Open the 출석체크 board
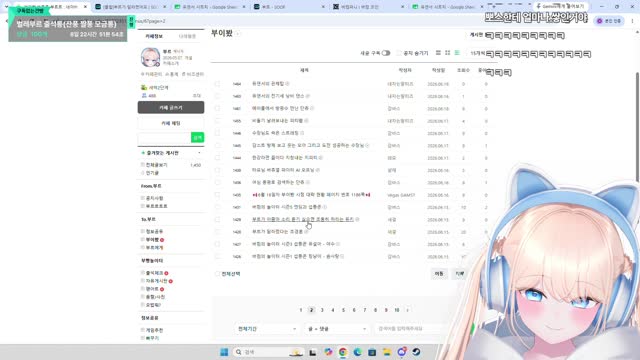 [154, 273]
